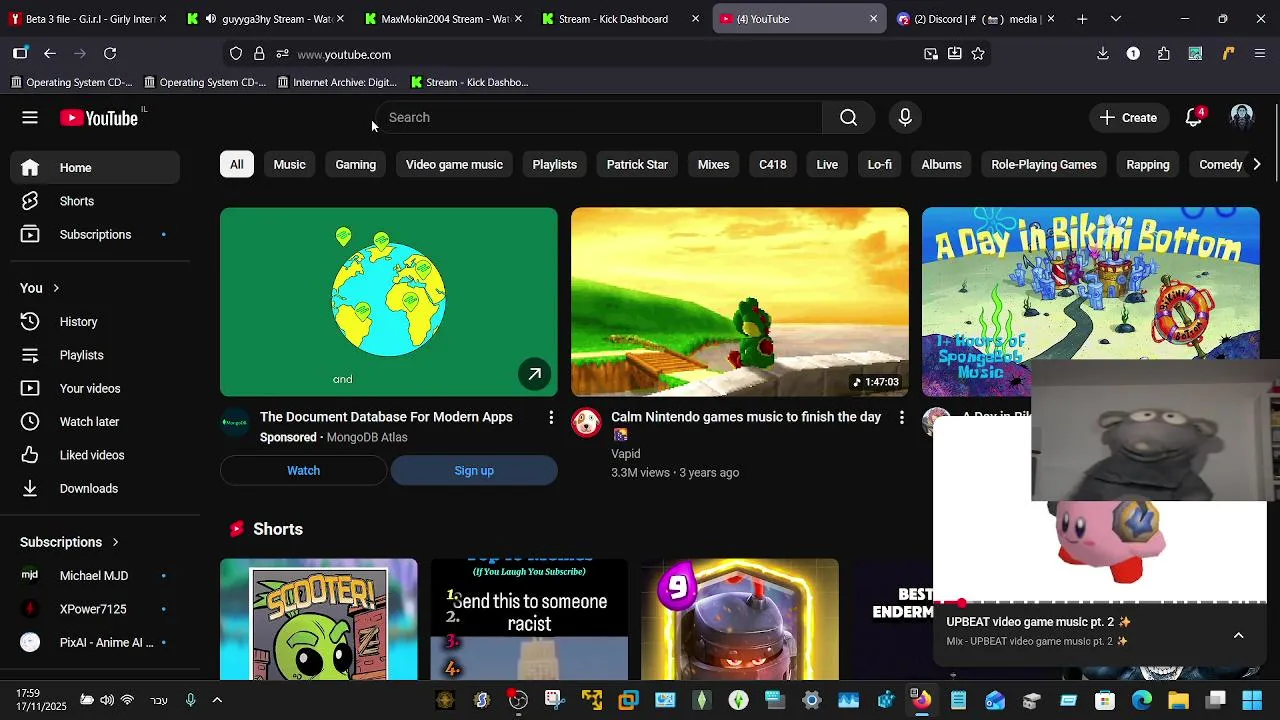Open the notifications bell
1280x720 pixels.
(x=1194, y=118)
